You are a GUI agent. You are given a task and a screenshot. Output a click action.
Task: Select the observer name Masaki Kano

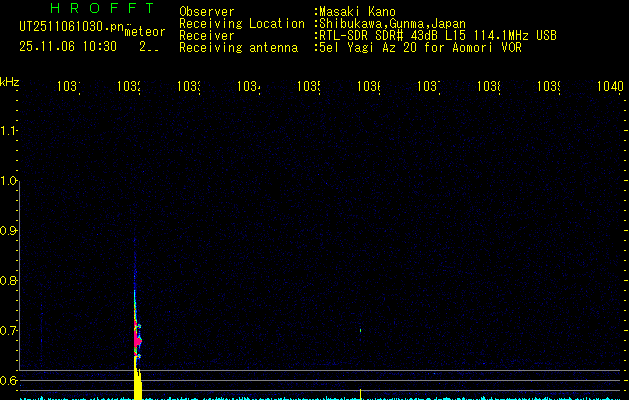(x=357, y=12)
